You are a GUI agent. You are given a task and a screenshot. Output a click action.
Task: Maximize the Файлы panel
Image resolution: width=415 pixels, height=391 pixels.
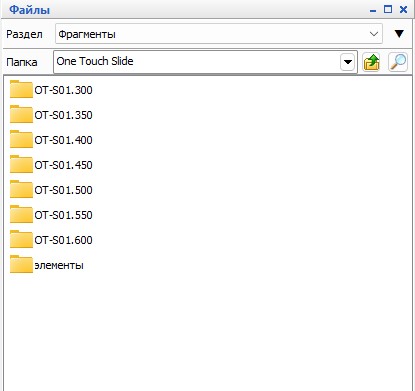tap(388, 9)
